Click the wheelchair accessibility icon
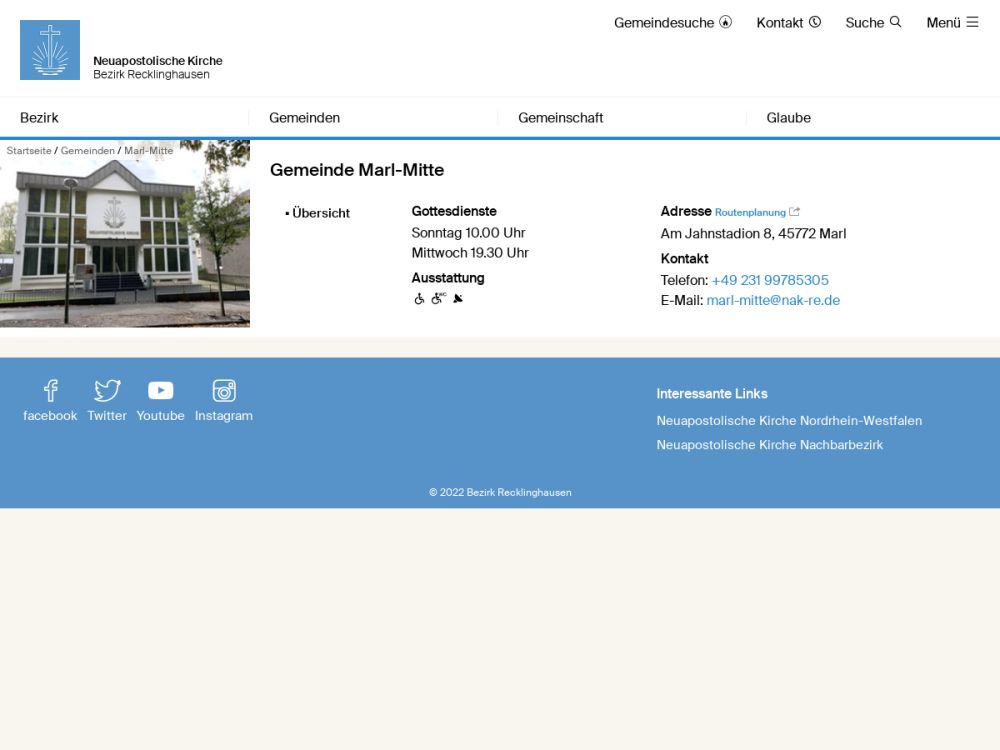 point(419,299)
